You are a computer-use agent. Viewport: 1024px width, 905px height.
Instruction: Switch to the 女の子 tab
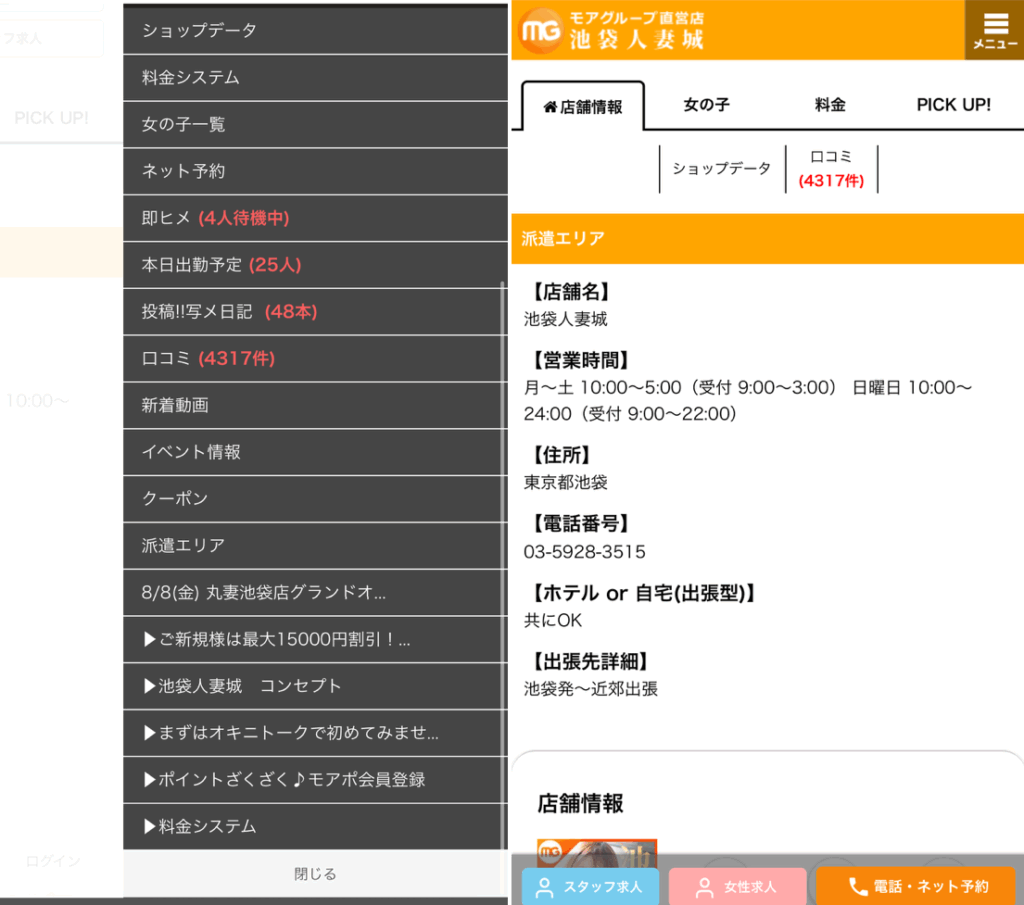[x=706, y=105]
